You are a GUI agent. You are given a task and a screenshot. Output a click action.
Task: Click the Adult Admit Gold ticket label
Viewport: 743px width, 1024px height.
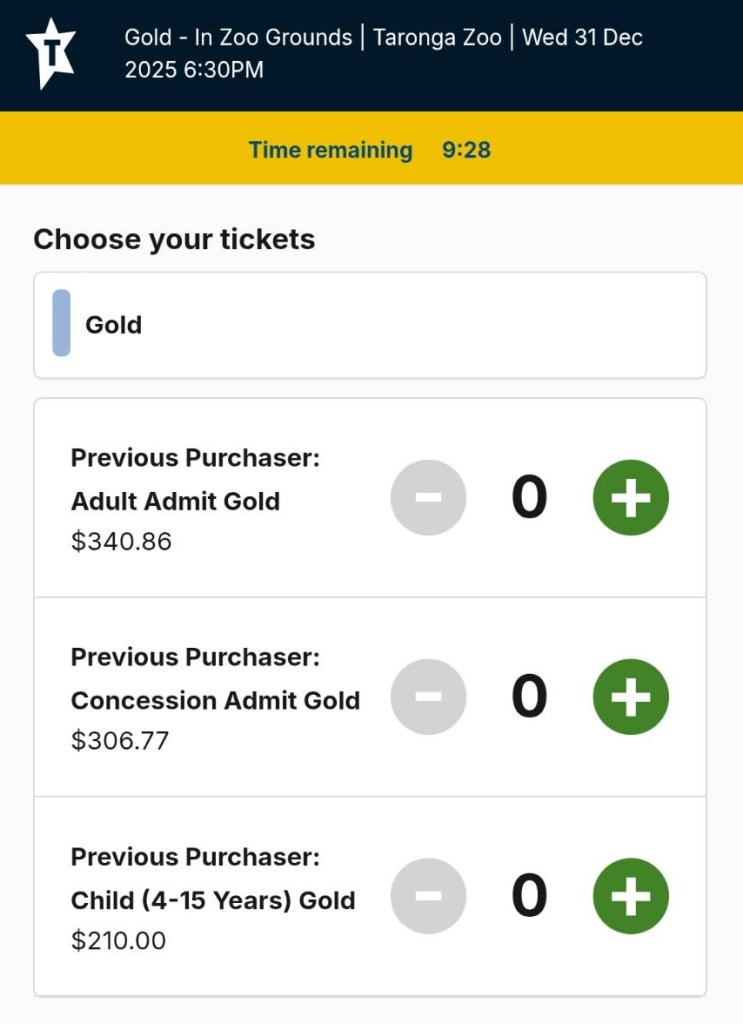click(175, 501)
